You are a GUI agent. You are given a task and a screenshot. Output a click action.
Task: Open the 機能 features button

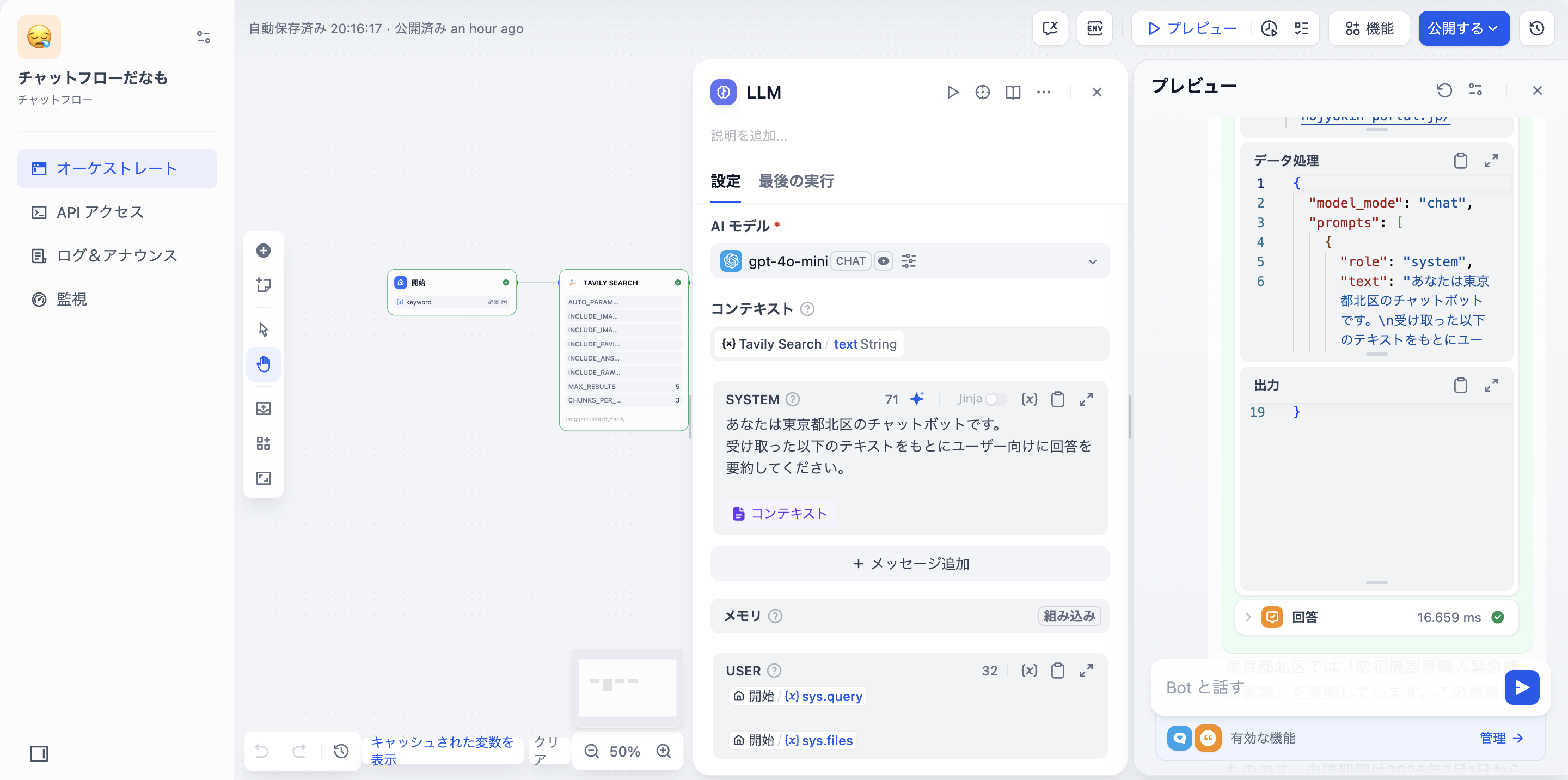tap(1370, 29)
